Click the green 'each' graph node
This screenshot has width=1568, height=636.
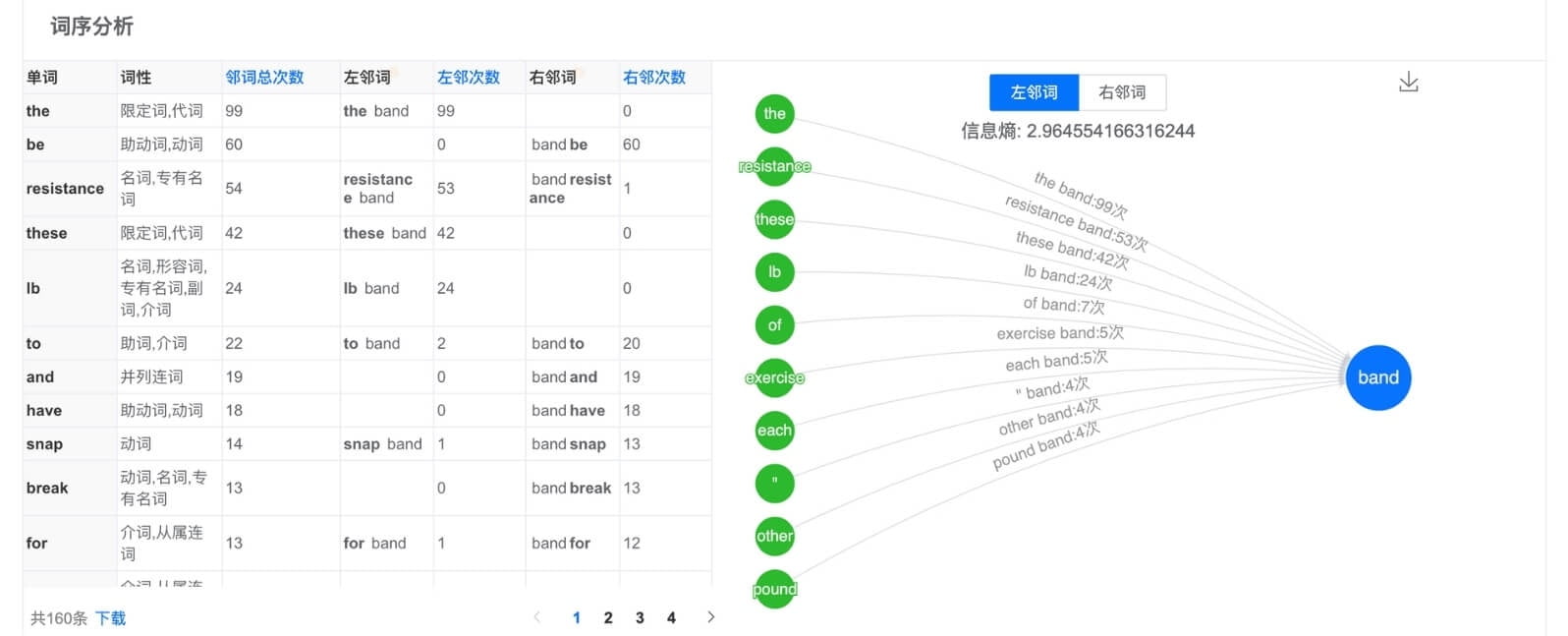[774, 431]
